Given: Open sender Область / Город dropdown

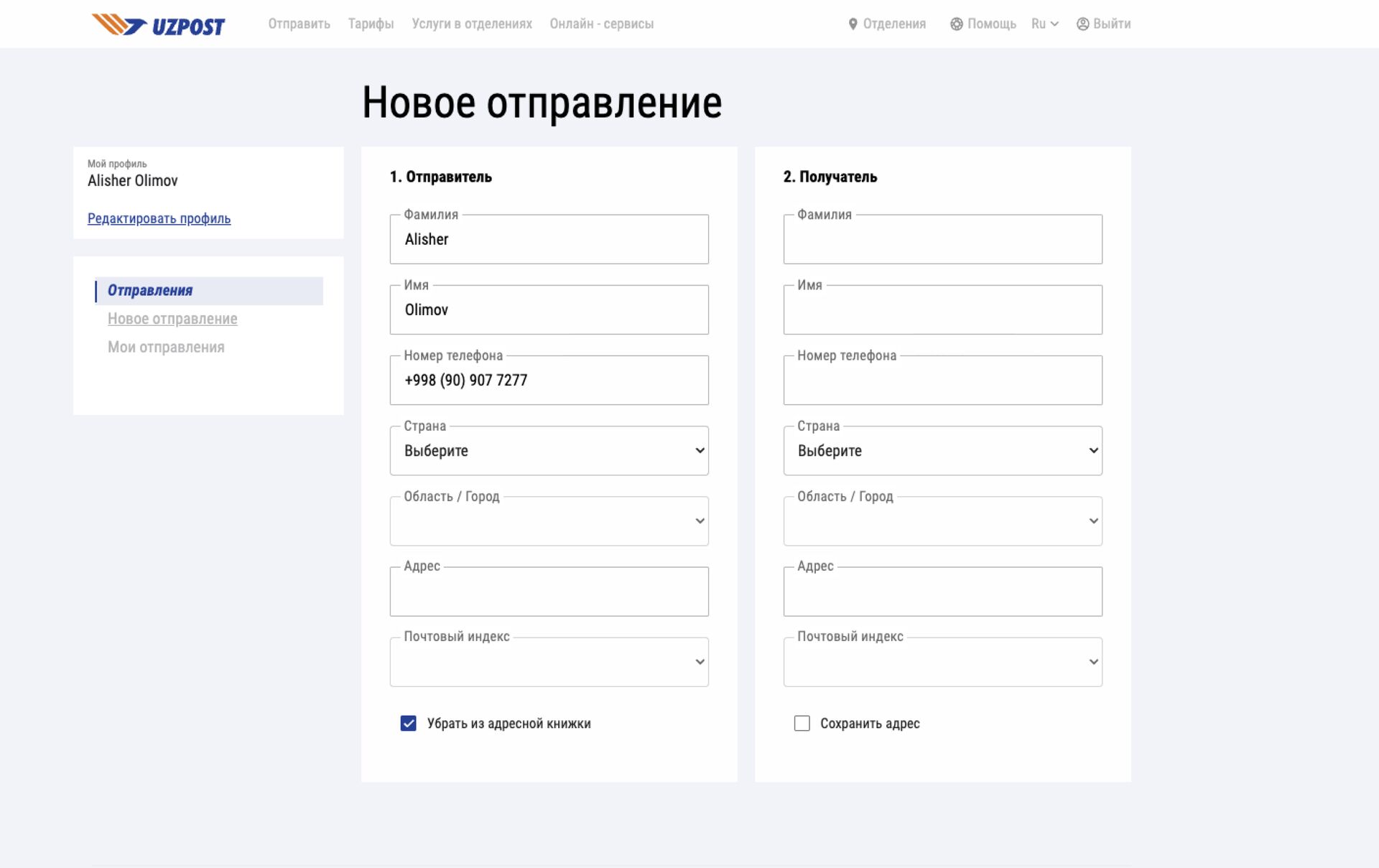Looking at the screenshot, I should tap(549, 521).
